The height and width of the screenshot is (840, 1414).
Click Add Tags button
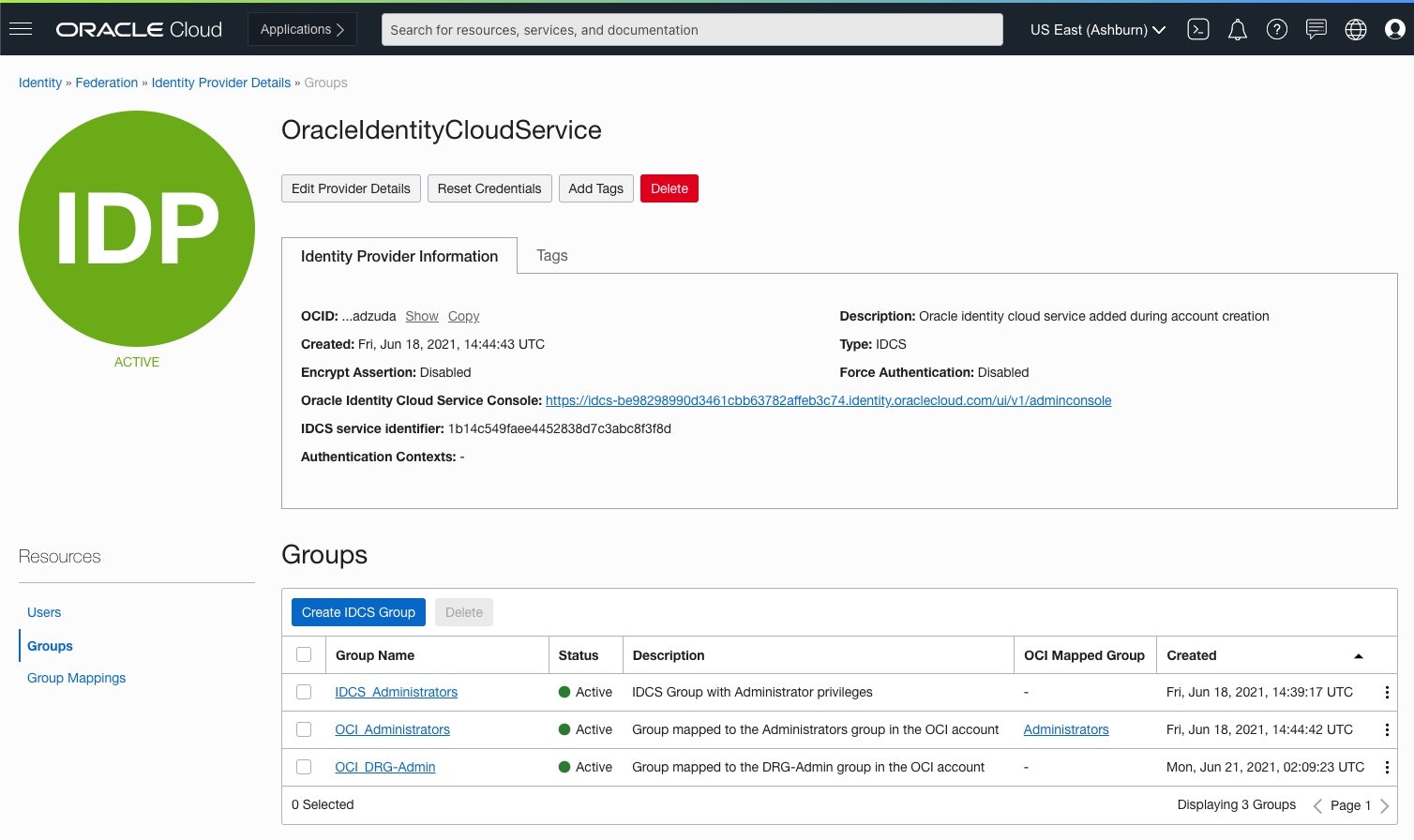click(595, 188)
